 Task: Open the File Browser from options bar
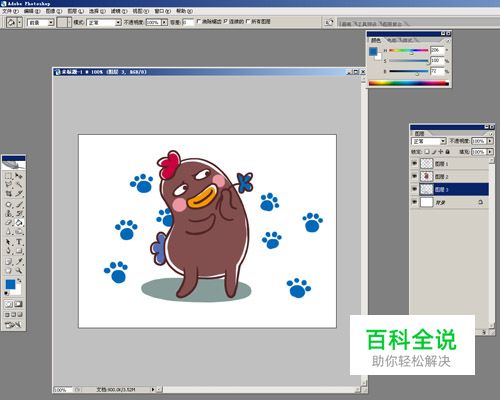click(329, 22)
